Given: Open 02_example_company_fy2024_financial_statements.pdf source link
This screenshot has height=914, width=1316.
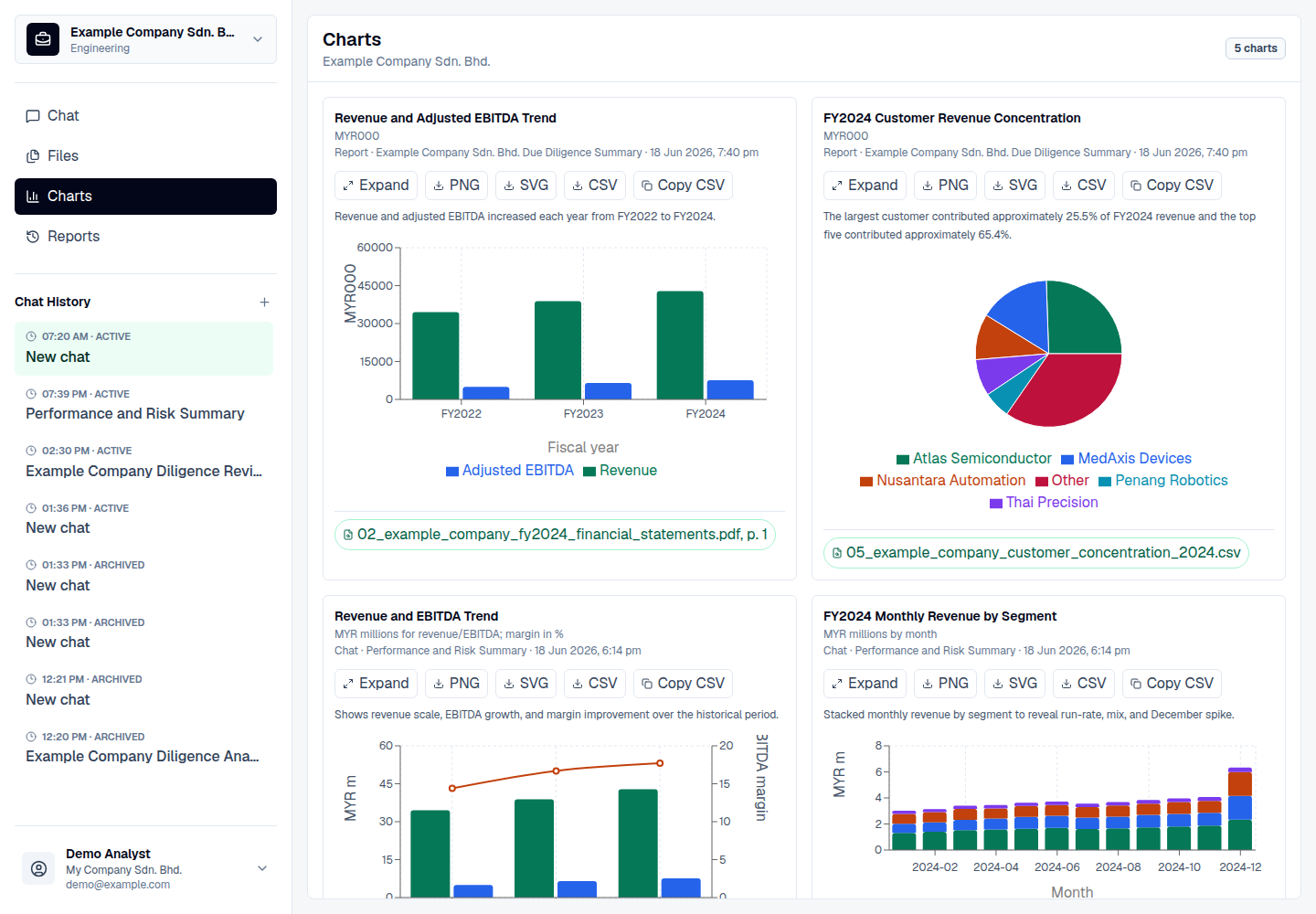Looking at the screenshot, I should 555,535.
